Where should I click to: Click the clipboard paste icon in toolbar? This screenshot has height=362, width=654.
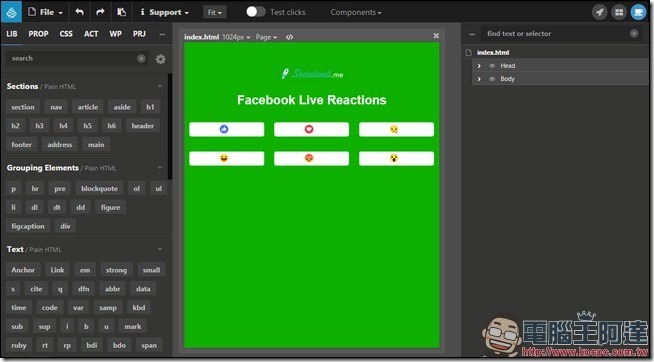[x=121, y=12]
